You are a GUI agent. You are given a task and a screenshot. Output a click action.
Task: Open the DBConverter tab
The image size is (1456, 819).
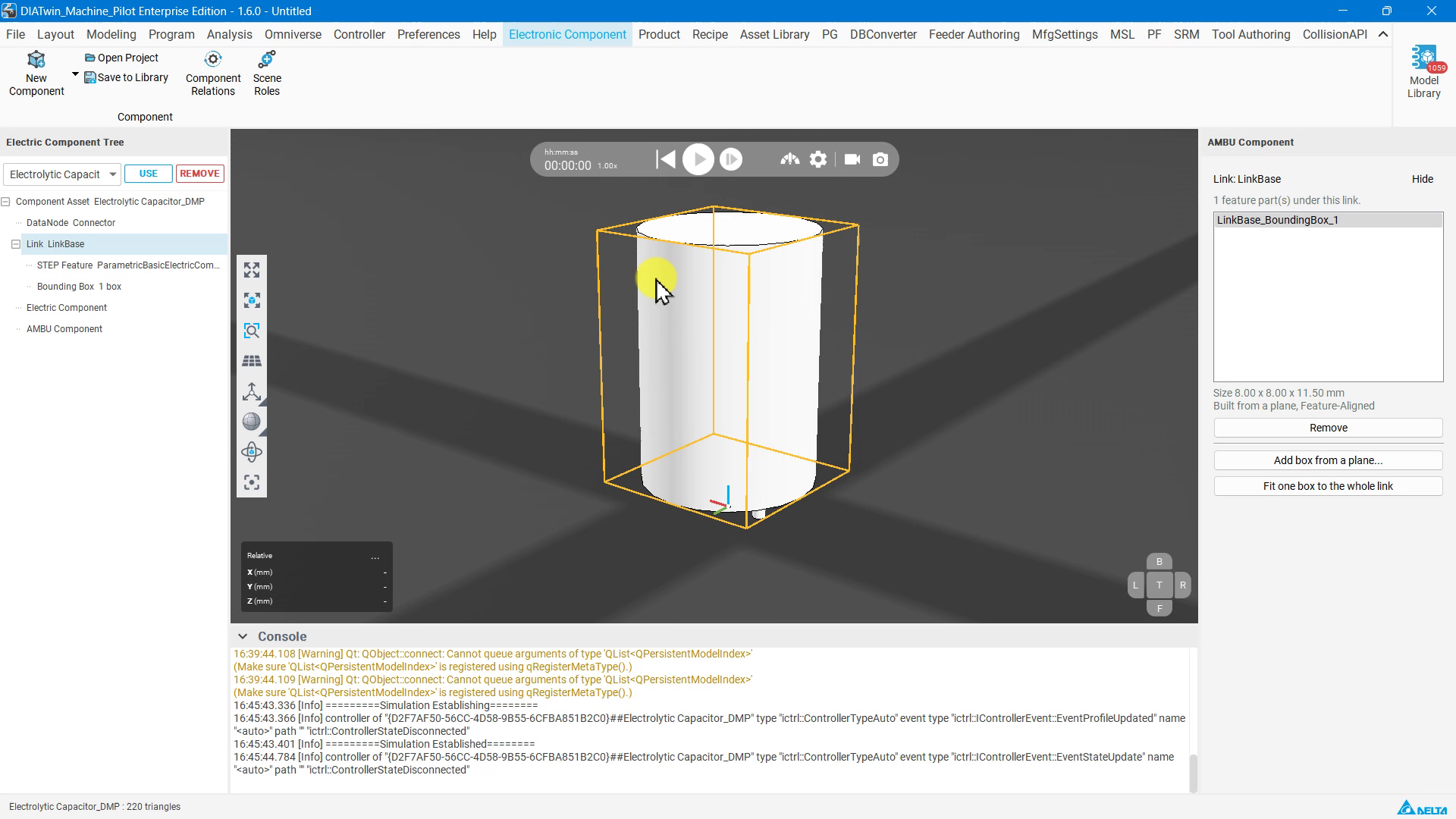[883, 34]
